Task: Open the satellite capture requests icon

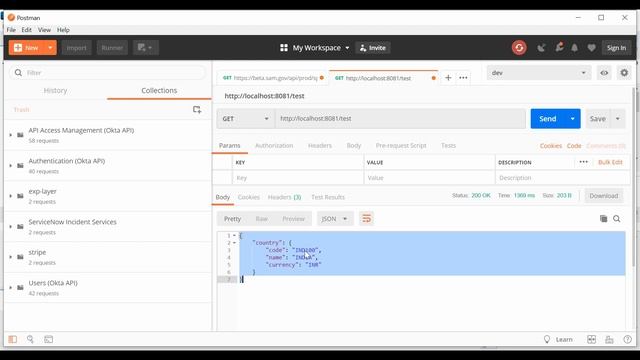Action: click(541, 48)
